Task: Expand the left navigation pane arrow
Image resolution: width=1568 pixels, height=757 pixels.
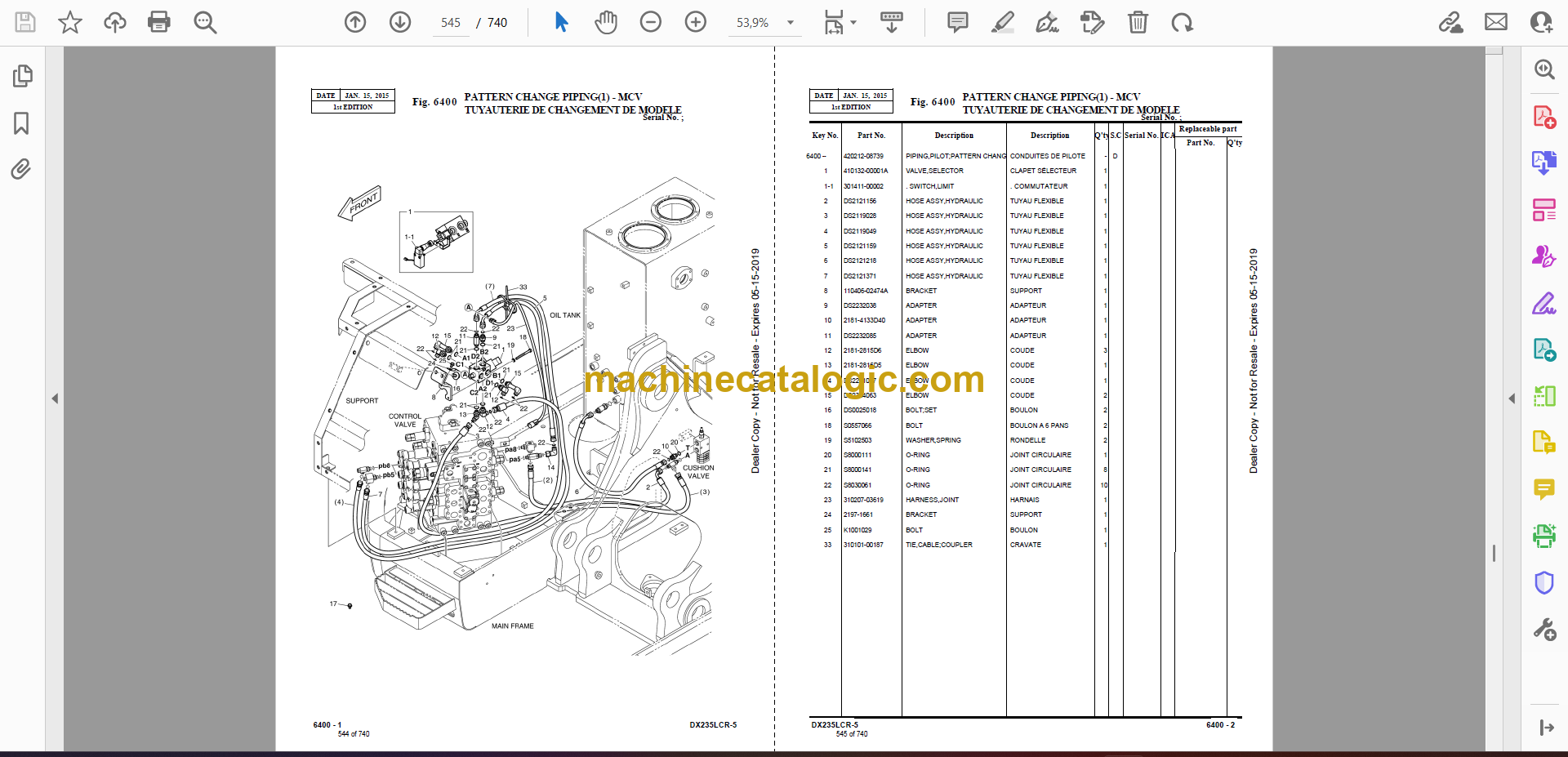Action: (55, 399)
